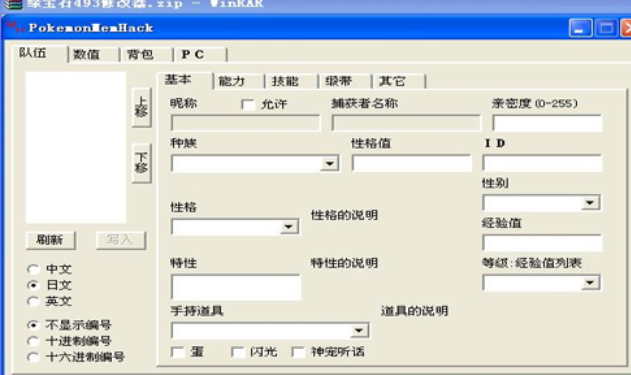Choose 十六进制编号 radio option
This screenshot has width=631, height=375.
[33, 357]
